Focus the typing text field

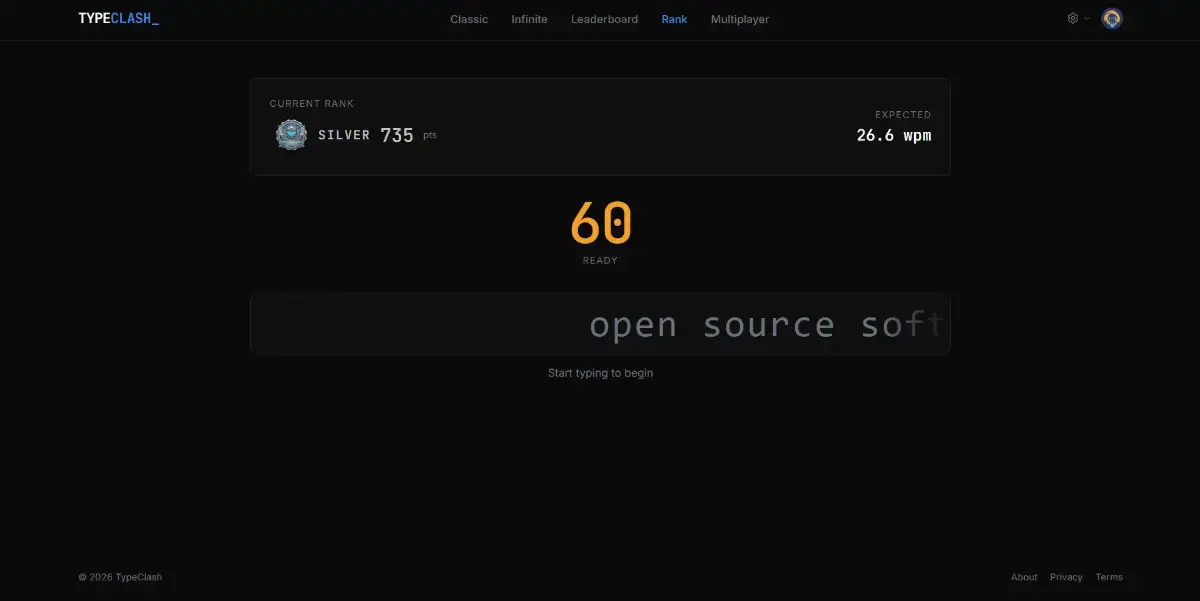point(600,324)
